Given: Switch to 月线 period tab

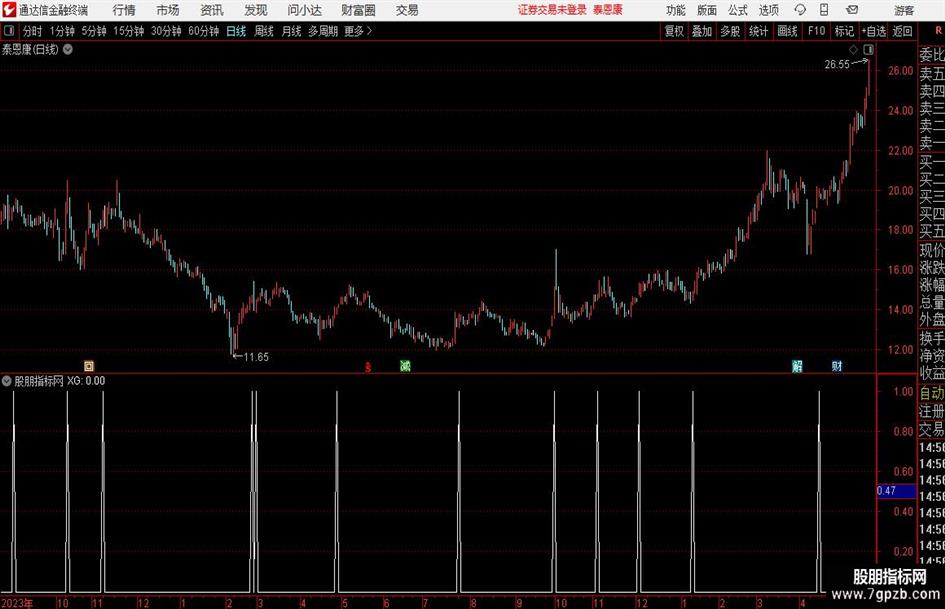Looking at the screenshot, I should (x=291, y=31).
